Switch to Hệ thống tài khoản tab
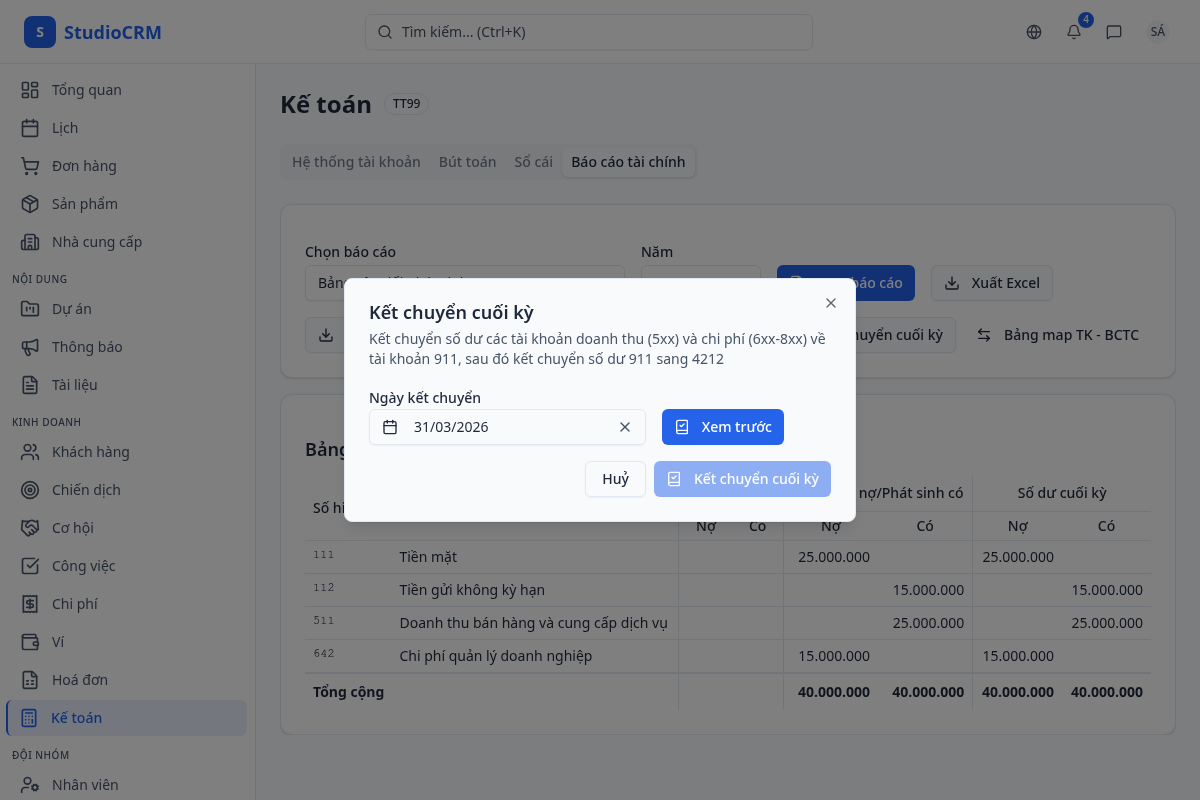Screen dimensions: 1200x800 point(356,162)
